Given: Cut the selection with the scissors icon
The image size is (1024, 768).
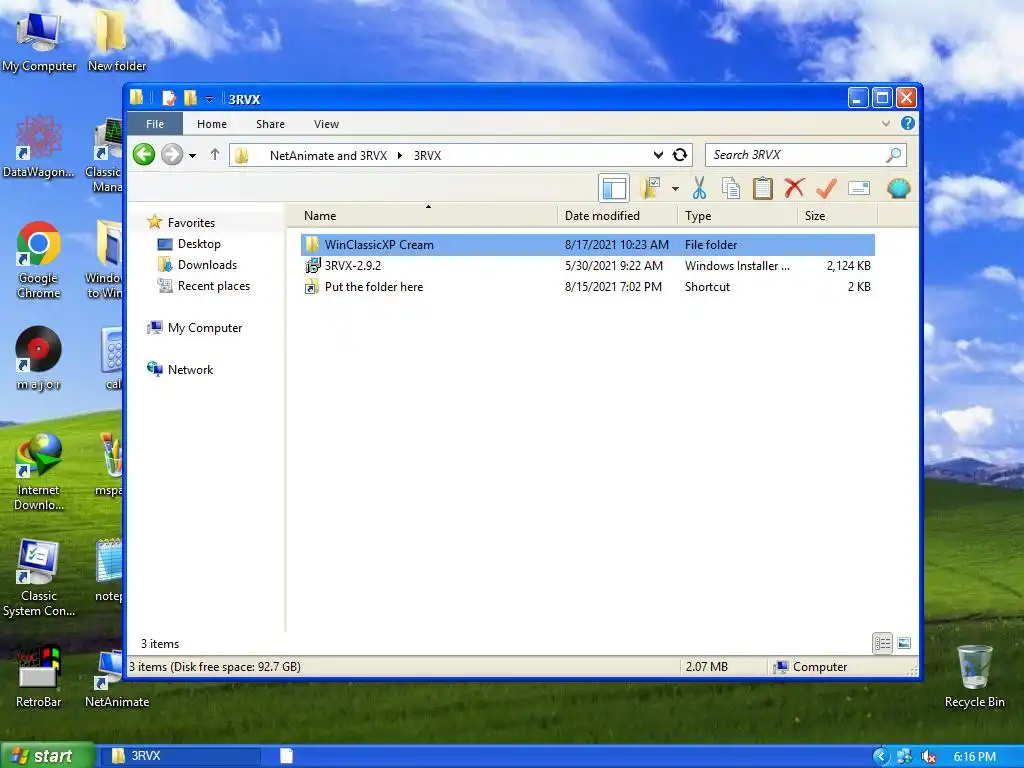Looking at the screenshot, I should 699,189.
